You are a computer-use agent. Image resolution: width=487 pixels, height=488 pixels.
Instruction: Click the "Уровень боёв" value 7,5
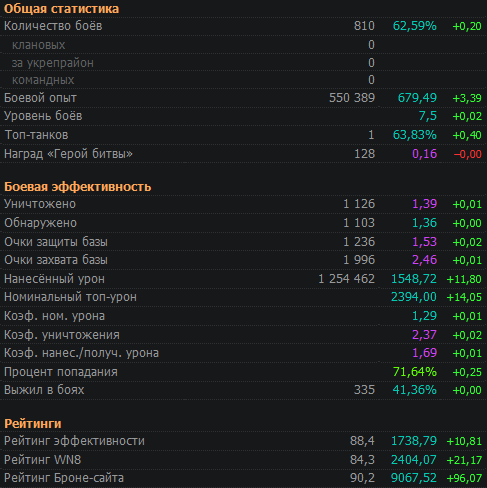(x=428, y=116)
